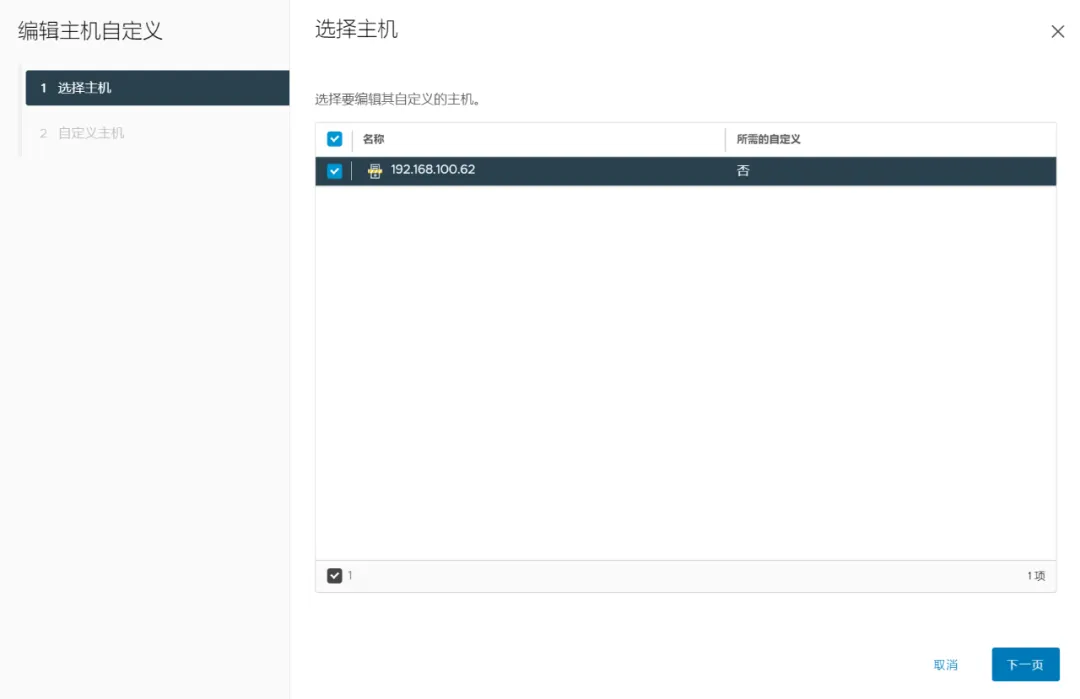Sort by the 名称 column header
1080x699 pixels.
[374, 139]
